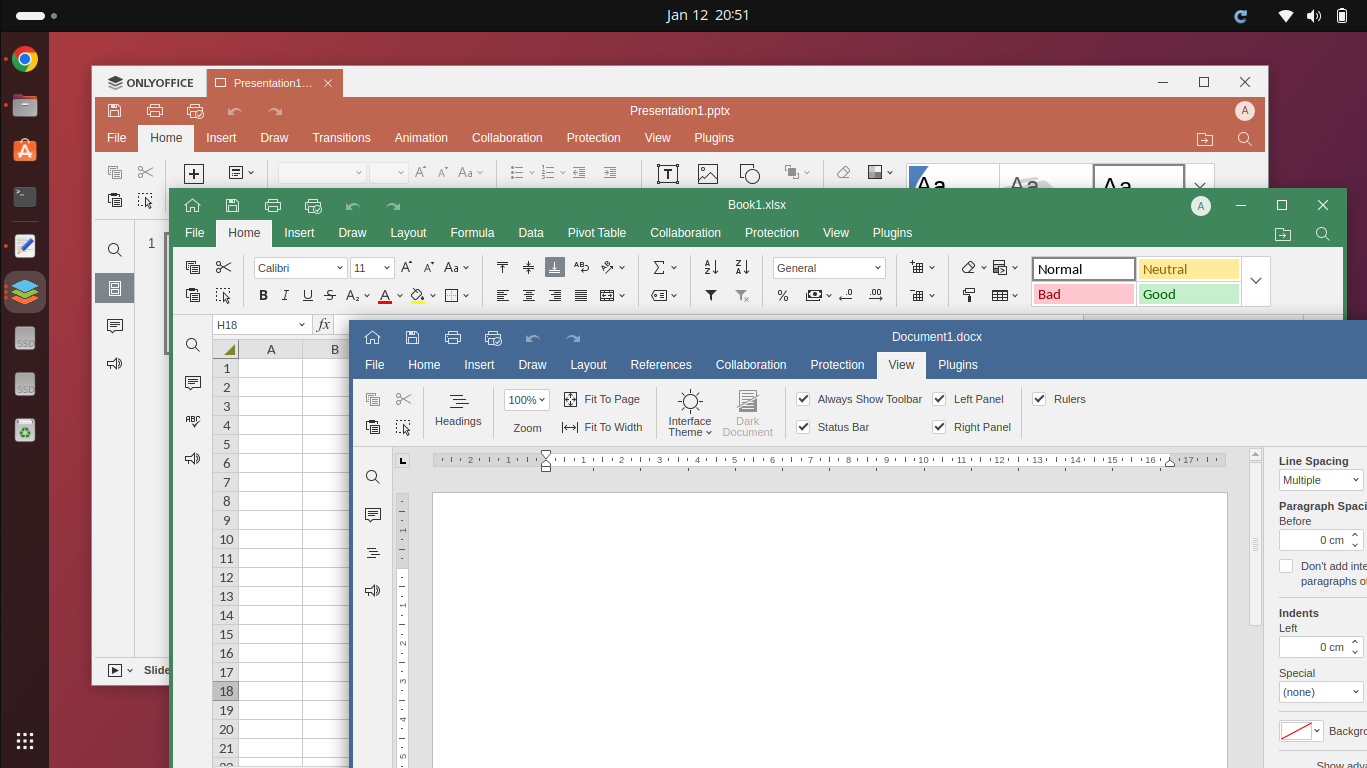The height and width of the screenshot is (768, 1367).
Task: Apply the Good cell style
Action: coord(1188,295)
